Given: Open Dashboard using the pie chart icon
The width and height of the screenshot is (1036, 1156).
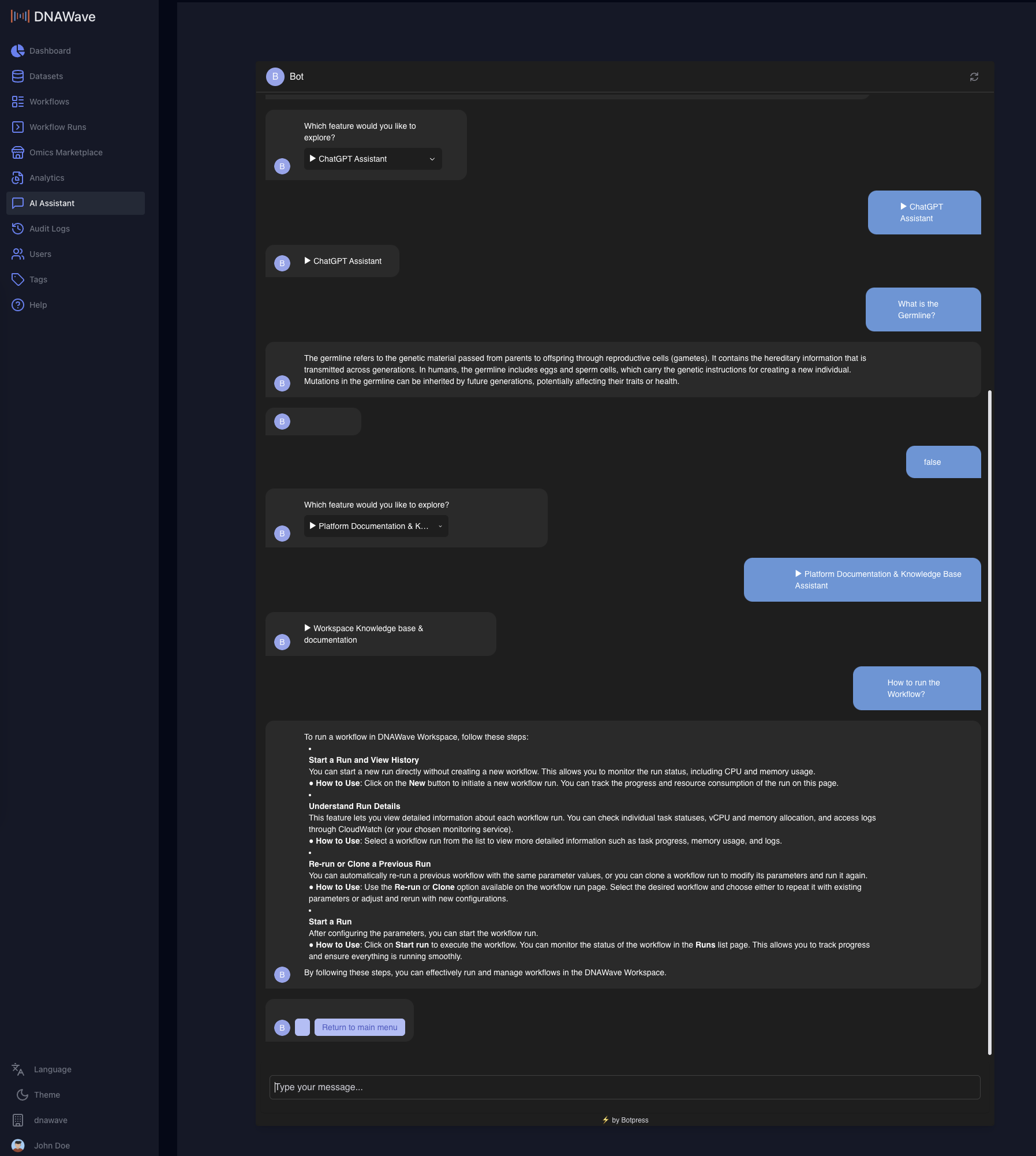Looking at the screenshot, I should [x=18, y=51].
